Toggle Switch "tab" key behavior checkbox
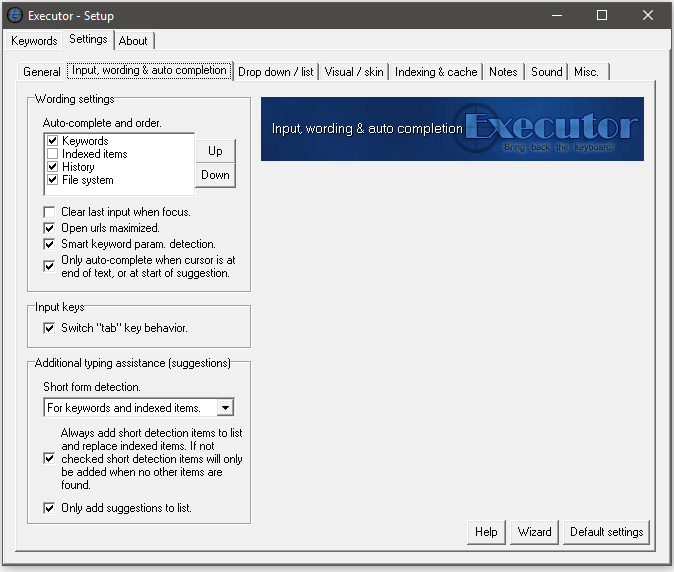The height and width of the screenshot is (572, 674). [49, 328]
